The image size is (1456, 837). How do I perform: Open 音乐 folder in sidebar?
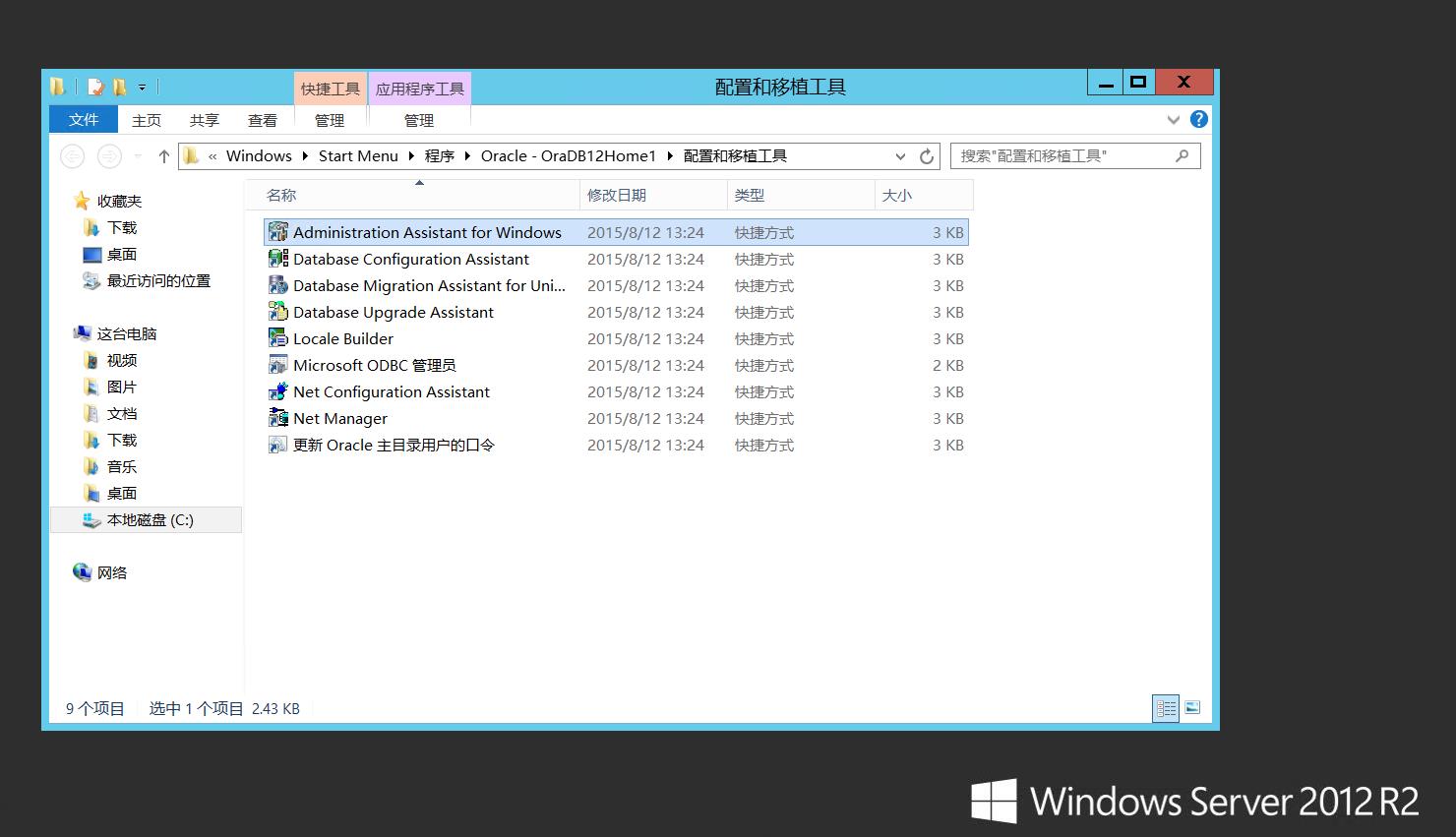121,466
